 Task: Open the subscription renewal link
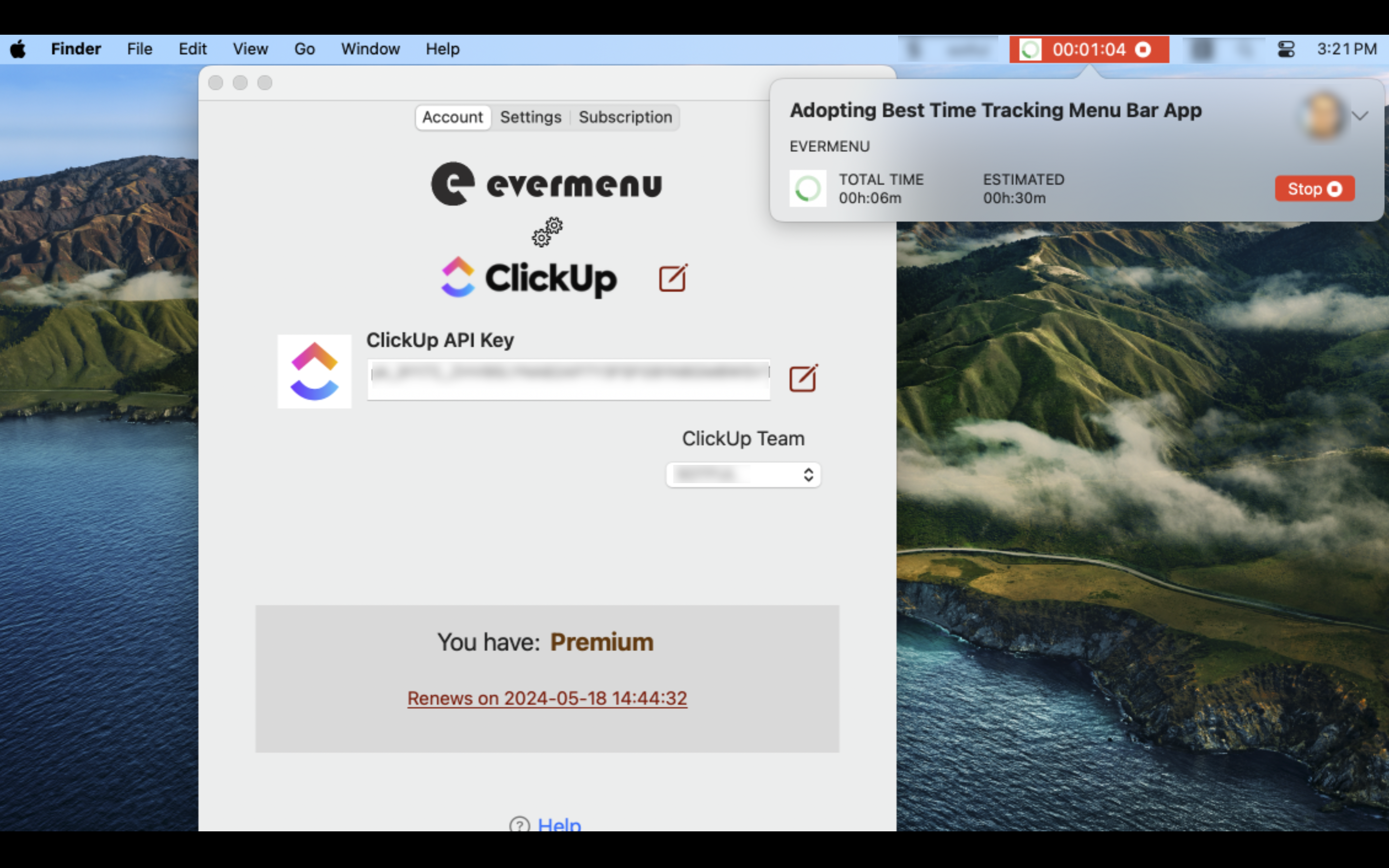[x=546, y=698]
